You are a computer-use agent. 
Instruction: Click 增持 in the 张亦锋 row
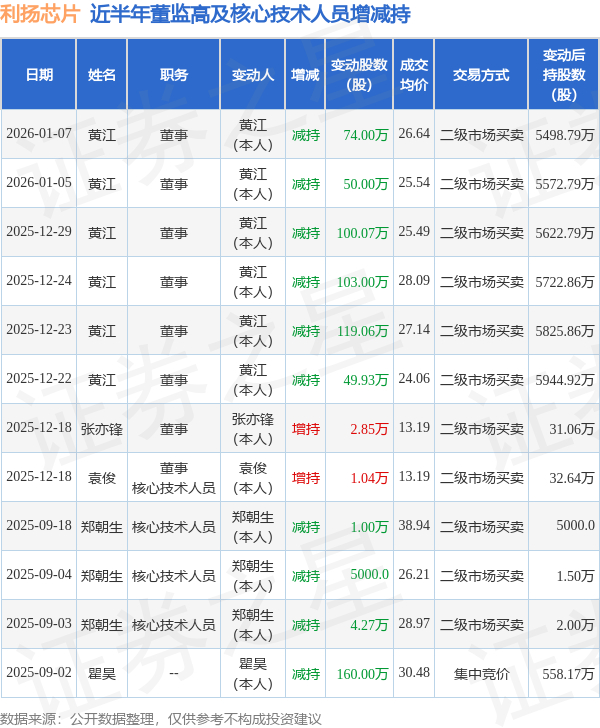click(x=306, y=429)
